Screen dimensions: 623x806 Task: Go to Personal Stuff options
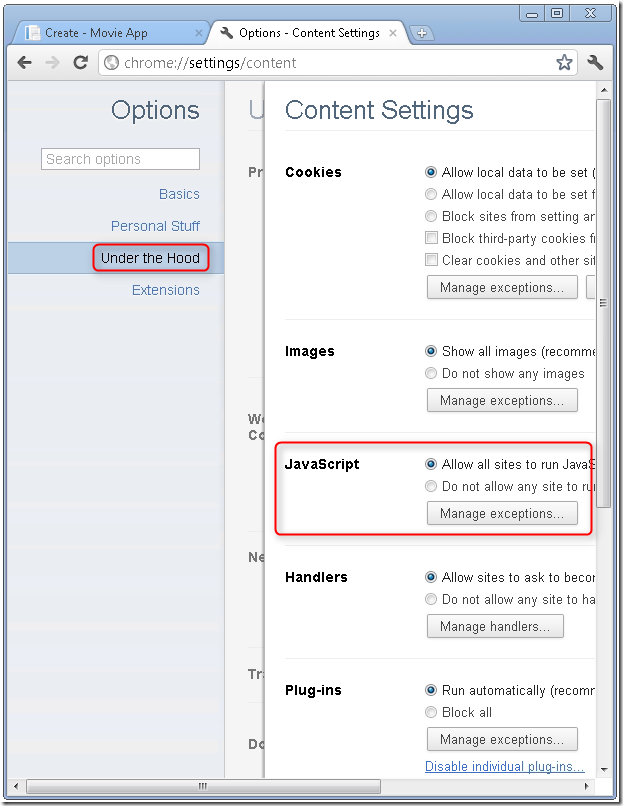[x=155, y=226]
